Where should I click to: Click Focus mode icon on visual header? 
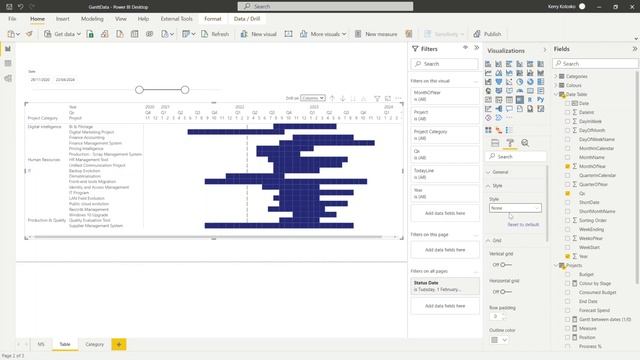388,98
